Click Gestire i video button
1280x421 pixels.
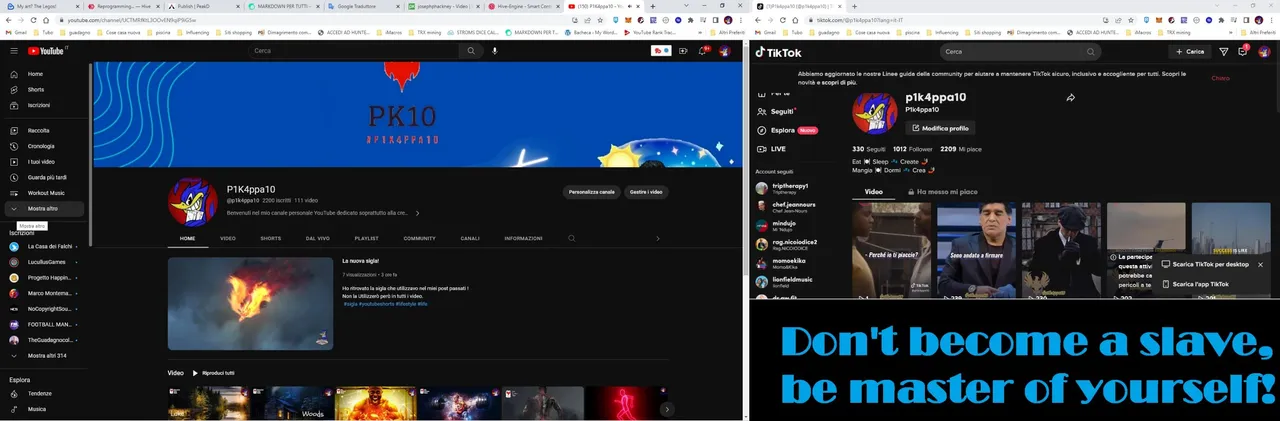click(x=645, y=191)
